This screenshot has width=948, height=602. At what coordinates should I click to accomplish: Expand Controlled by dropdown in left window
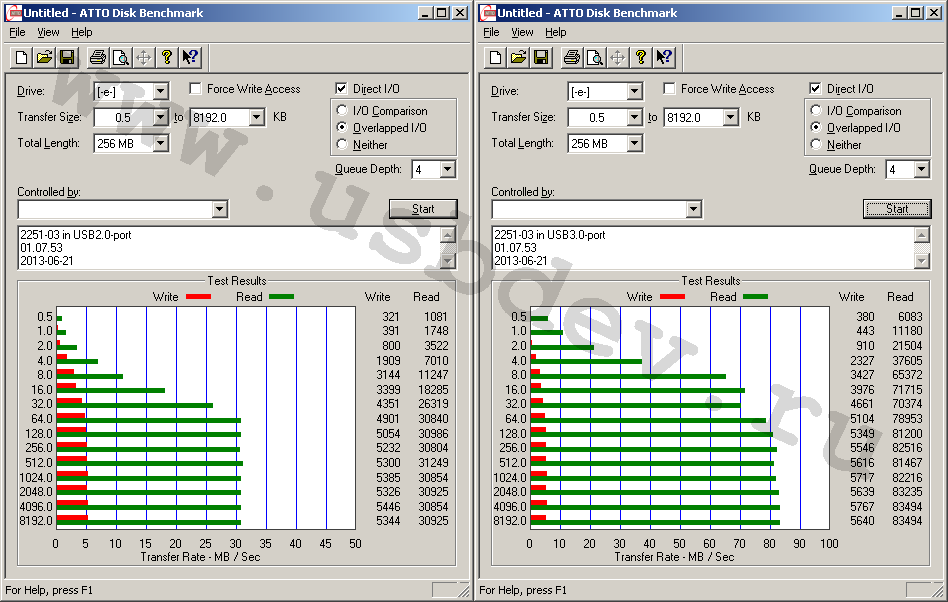(219, 209)
